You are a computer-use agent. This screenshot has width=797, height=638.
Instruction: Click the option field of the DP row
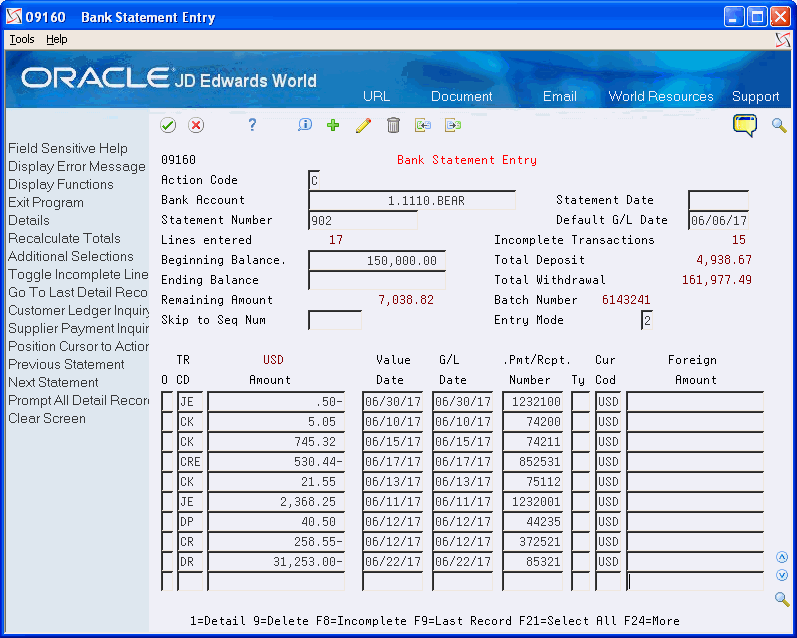(x=167, y=522)
